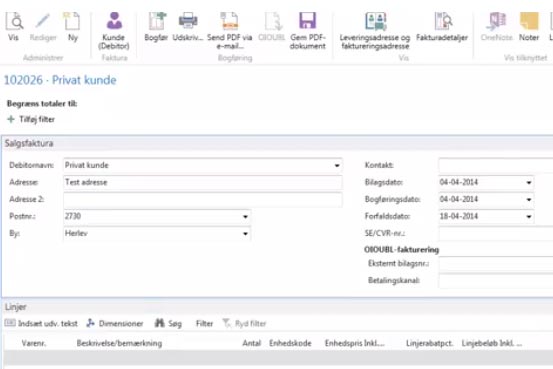Open Kunde (Debitor) card icon
Screen dimensions: 553x369
pos(114,21)
